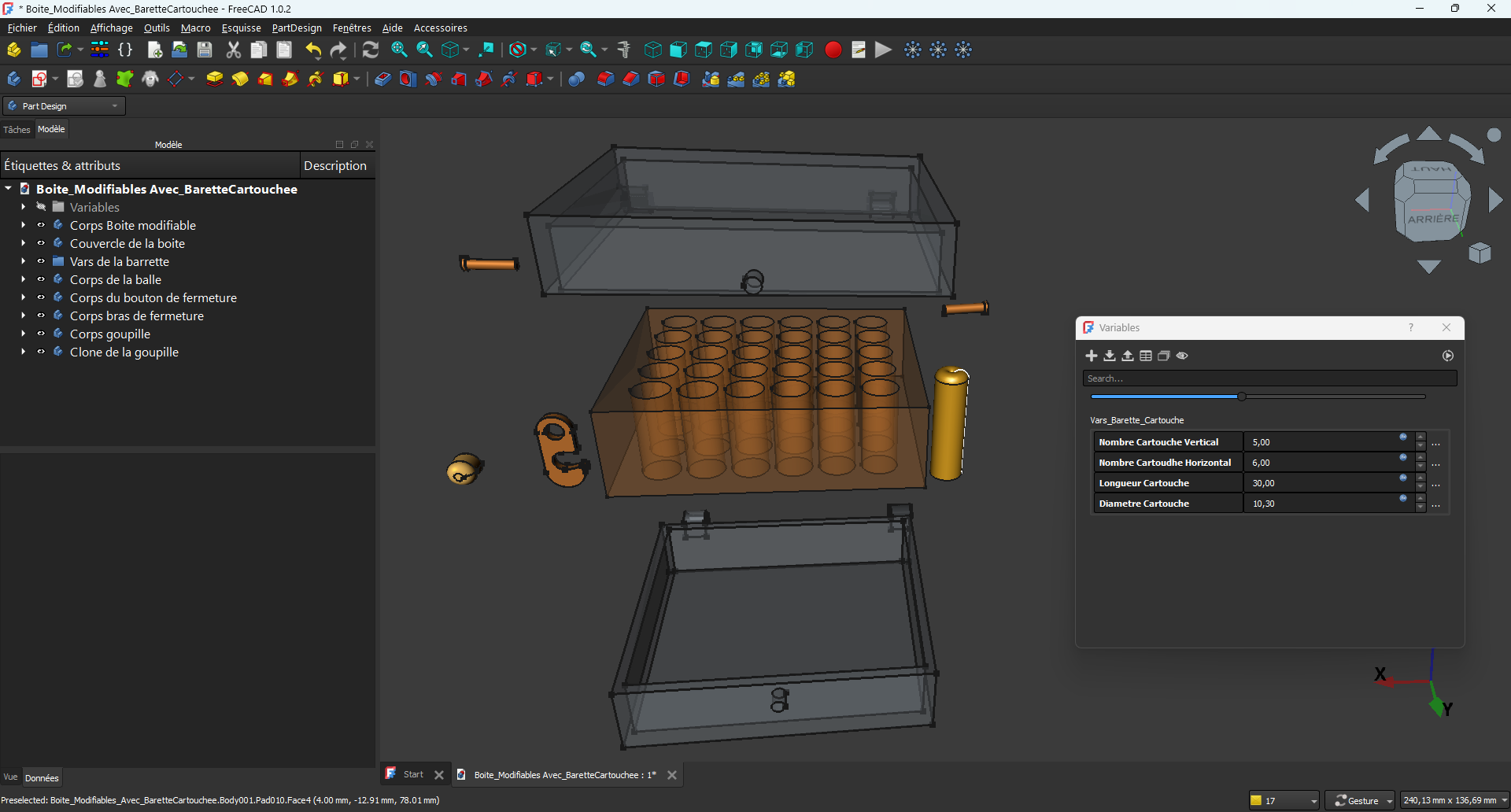1511x812 pixels.
Task: Click the plus icon to add a variable
Action: pyautogui.click(x=1091, y=356)
